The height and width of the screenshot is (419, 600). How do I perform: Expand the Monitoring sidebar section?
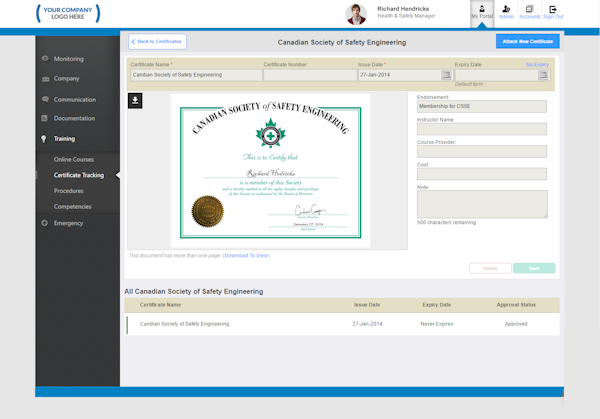68,59
